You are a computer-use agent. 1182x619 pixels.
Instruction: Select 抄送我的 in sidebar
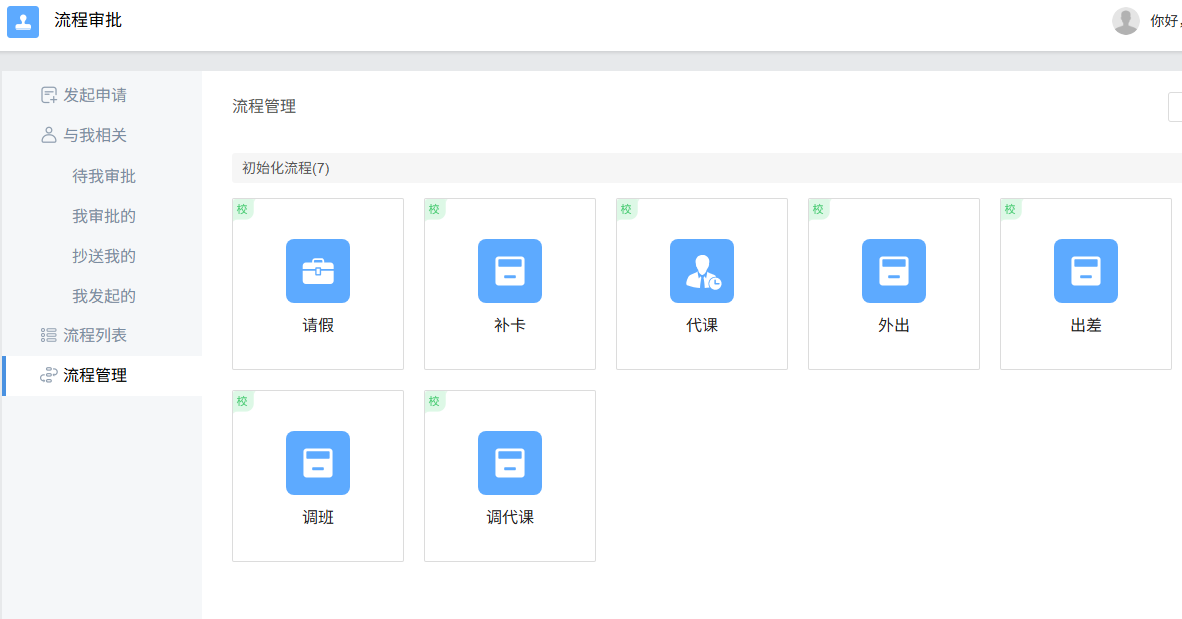pyautogui.click(x=104, y=256)
